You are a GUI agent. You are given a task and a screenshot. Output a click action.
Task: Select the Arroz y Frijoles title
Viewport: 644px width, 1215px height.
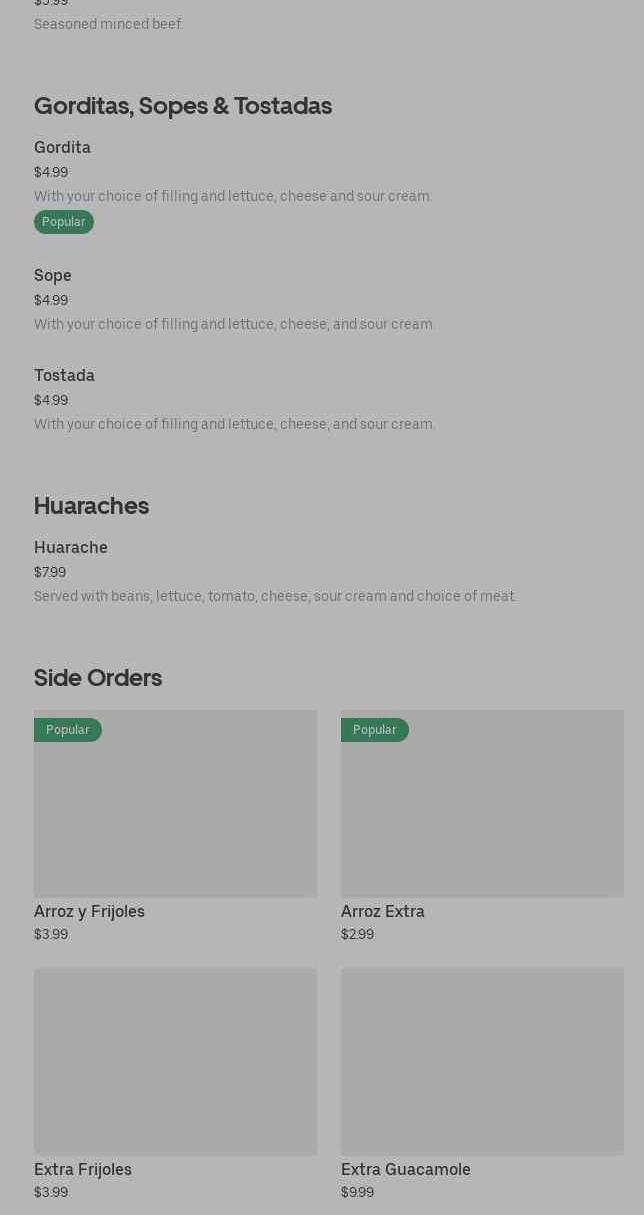point(89,912)
